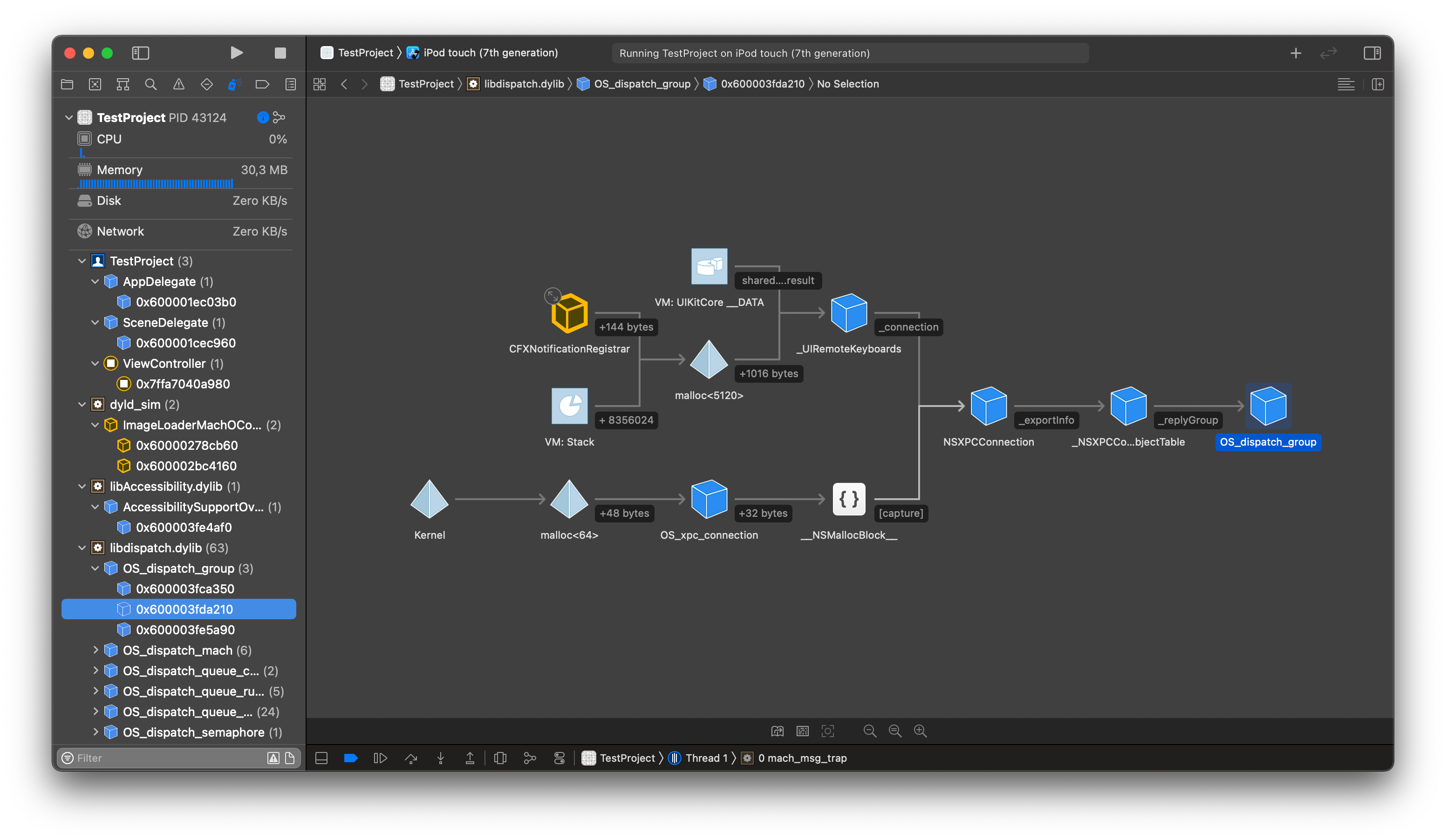Expand OS_dispatch_mach group
This screenshot has height=840, width=1446.
click(x=96, y=650)
